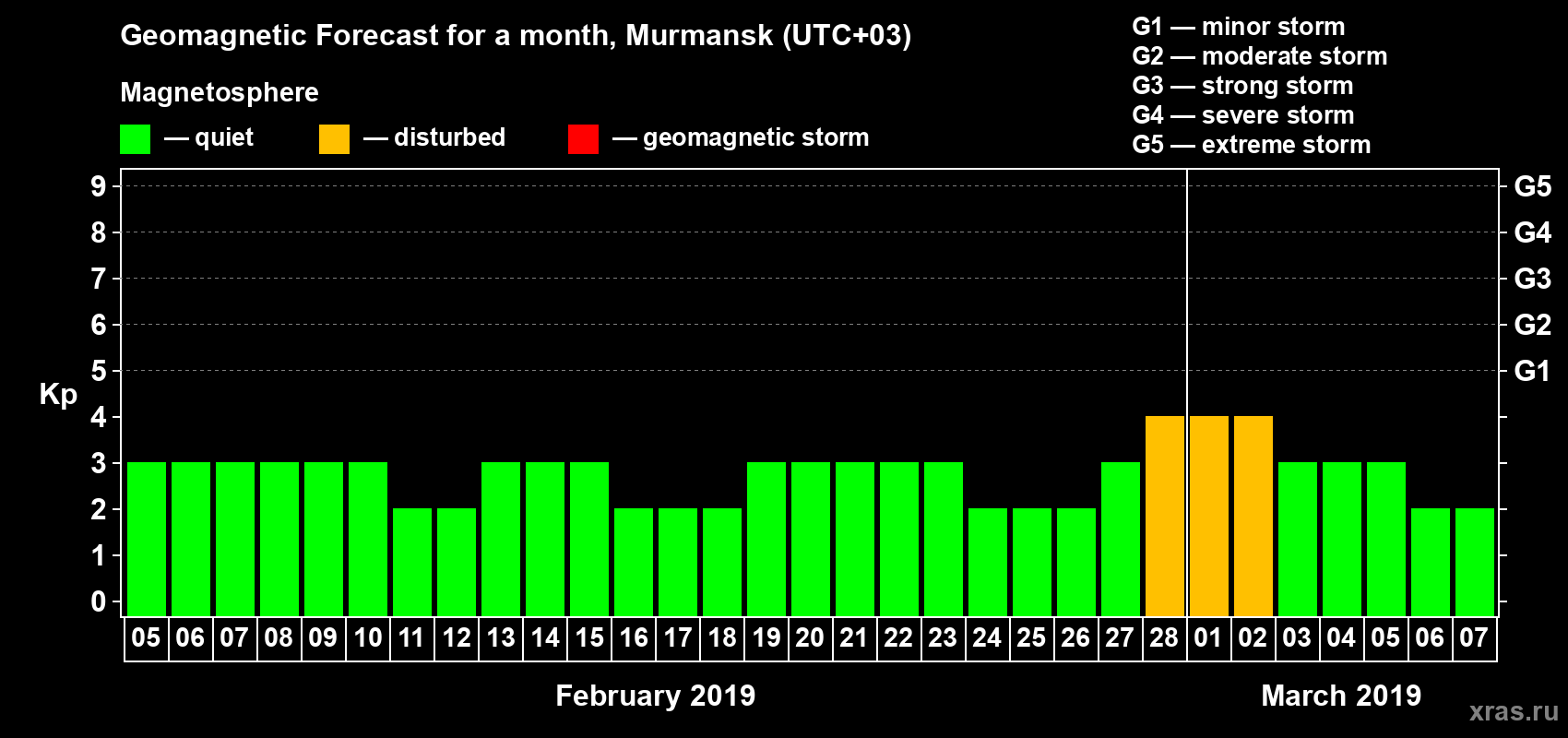This screenshot has width=1568, height=738.
Task: Click the G5 label on right axis
Action: [x=1533, y=186]
